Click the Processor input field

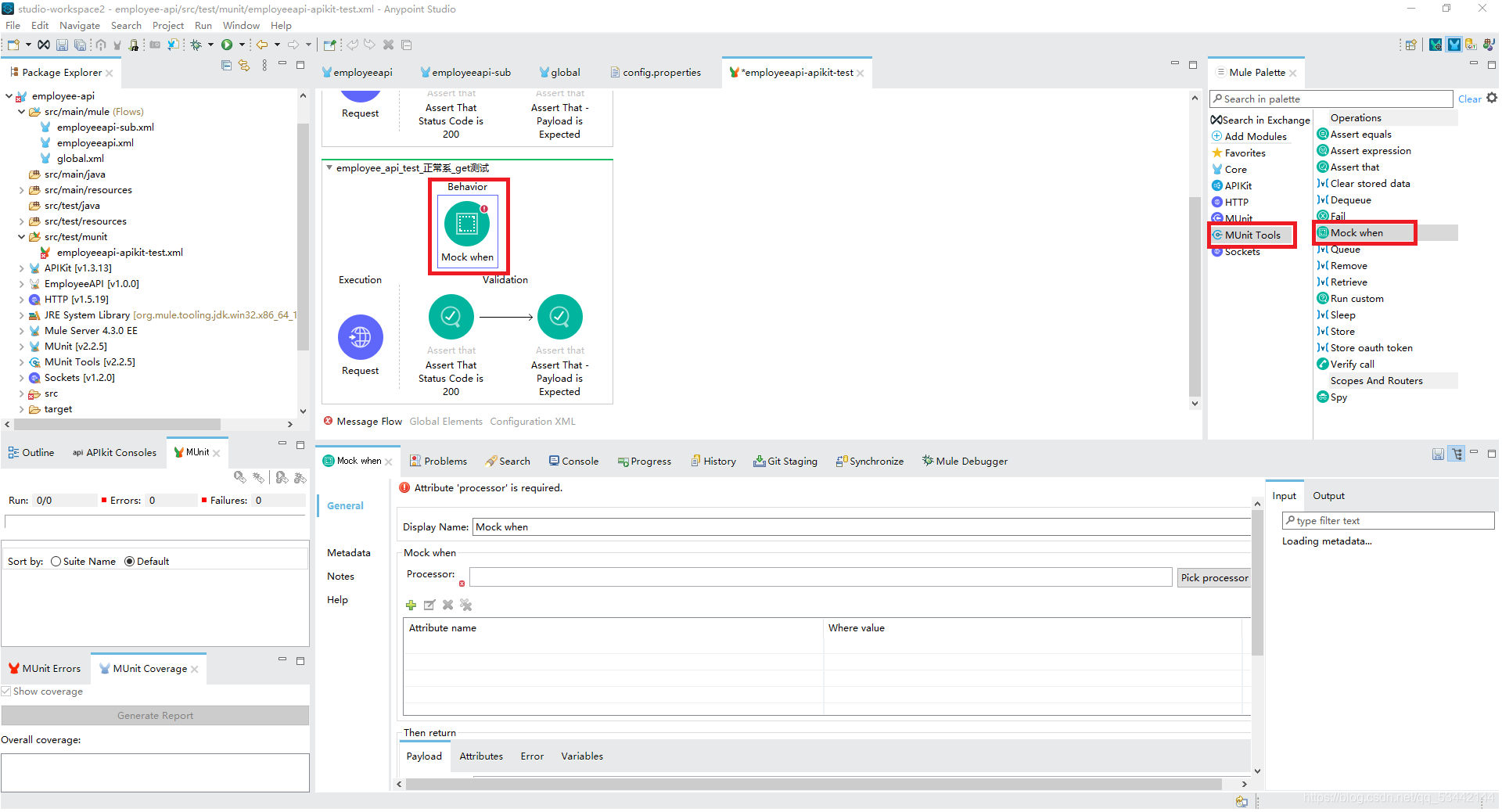(x=820, y=577)
